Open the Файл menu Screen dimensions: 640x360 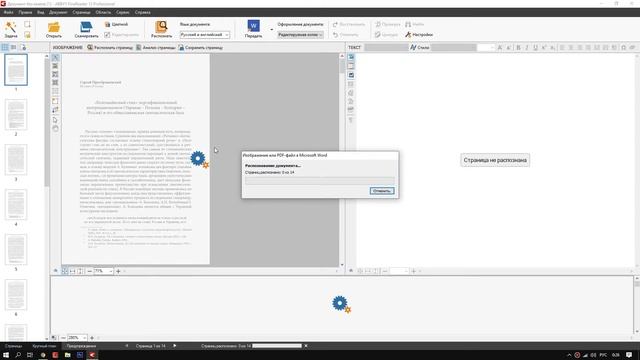[x=8, y=13]
